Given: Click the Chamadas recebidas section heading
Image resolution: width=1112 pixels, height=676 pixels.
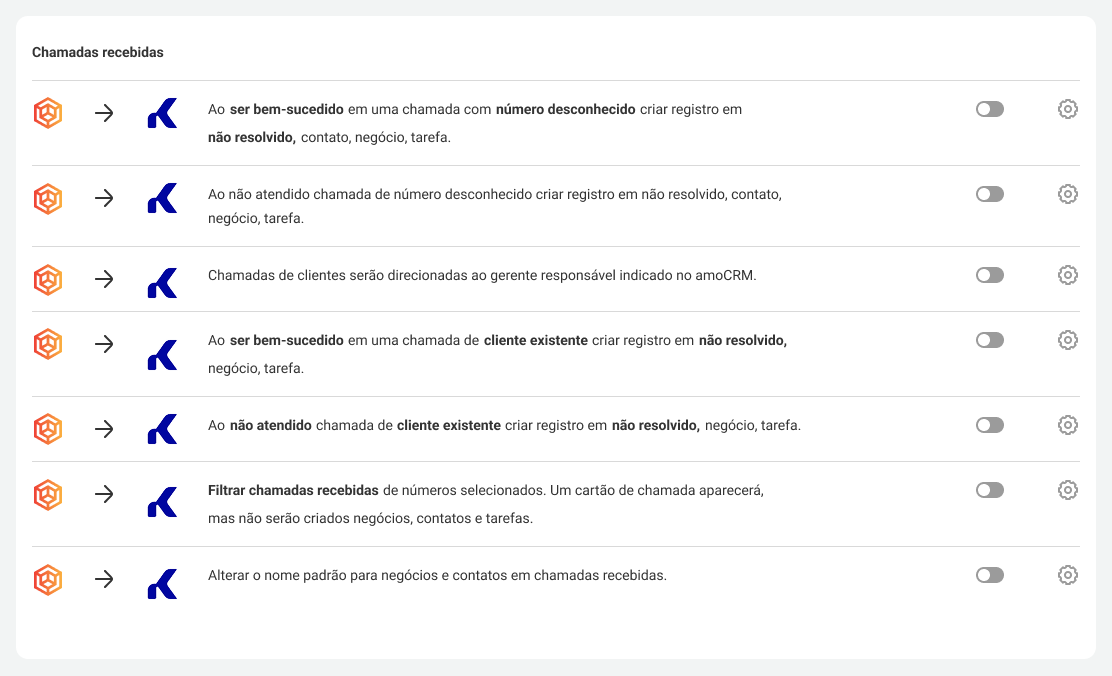Looking at the screenshot, I should [x=98, y=53].
